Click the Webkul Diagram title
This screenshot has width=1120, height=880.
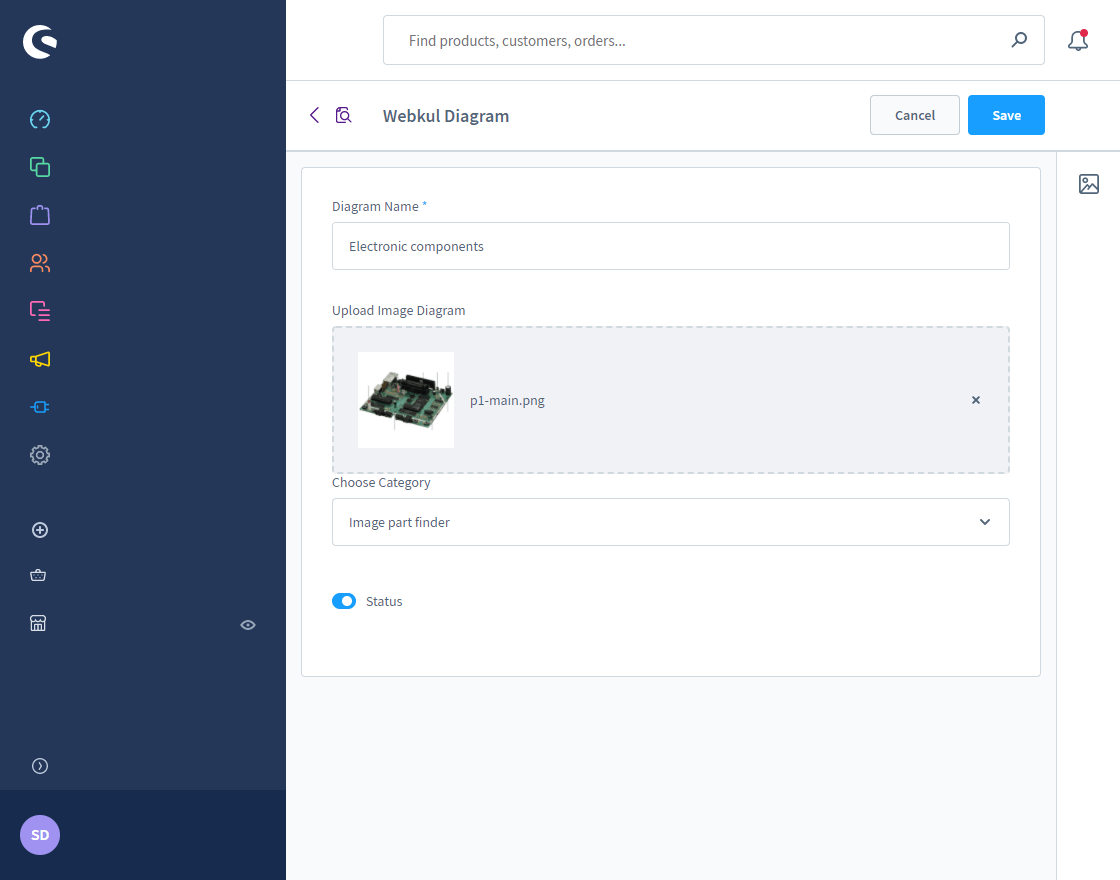coord(446,116)
